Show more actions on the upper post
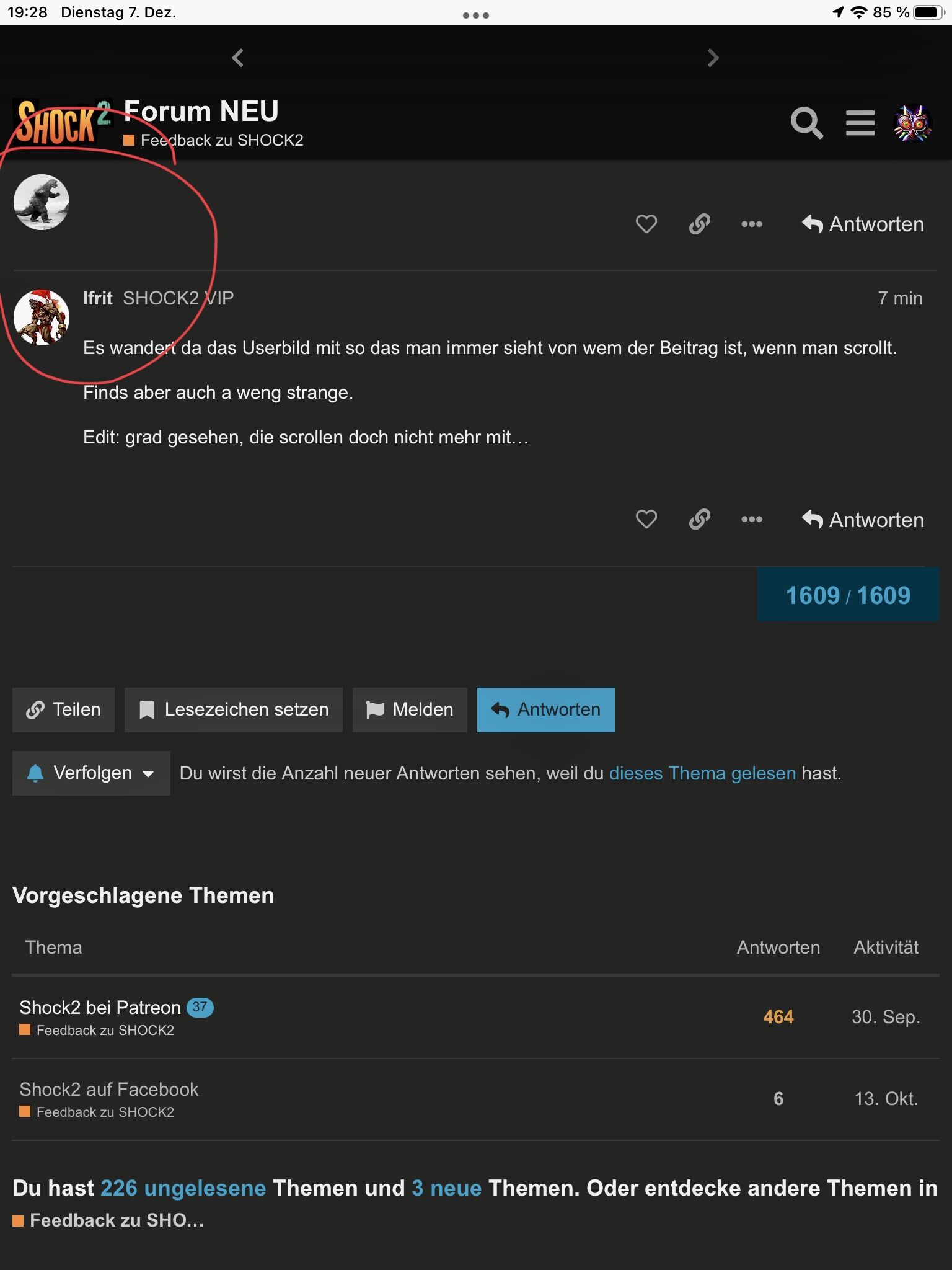Screen dimensions: 952x1270 point(752,224)
